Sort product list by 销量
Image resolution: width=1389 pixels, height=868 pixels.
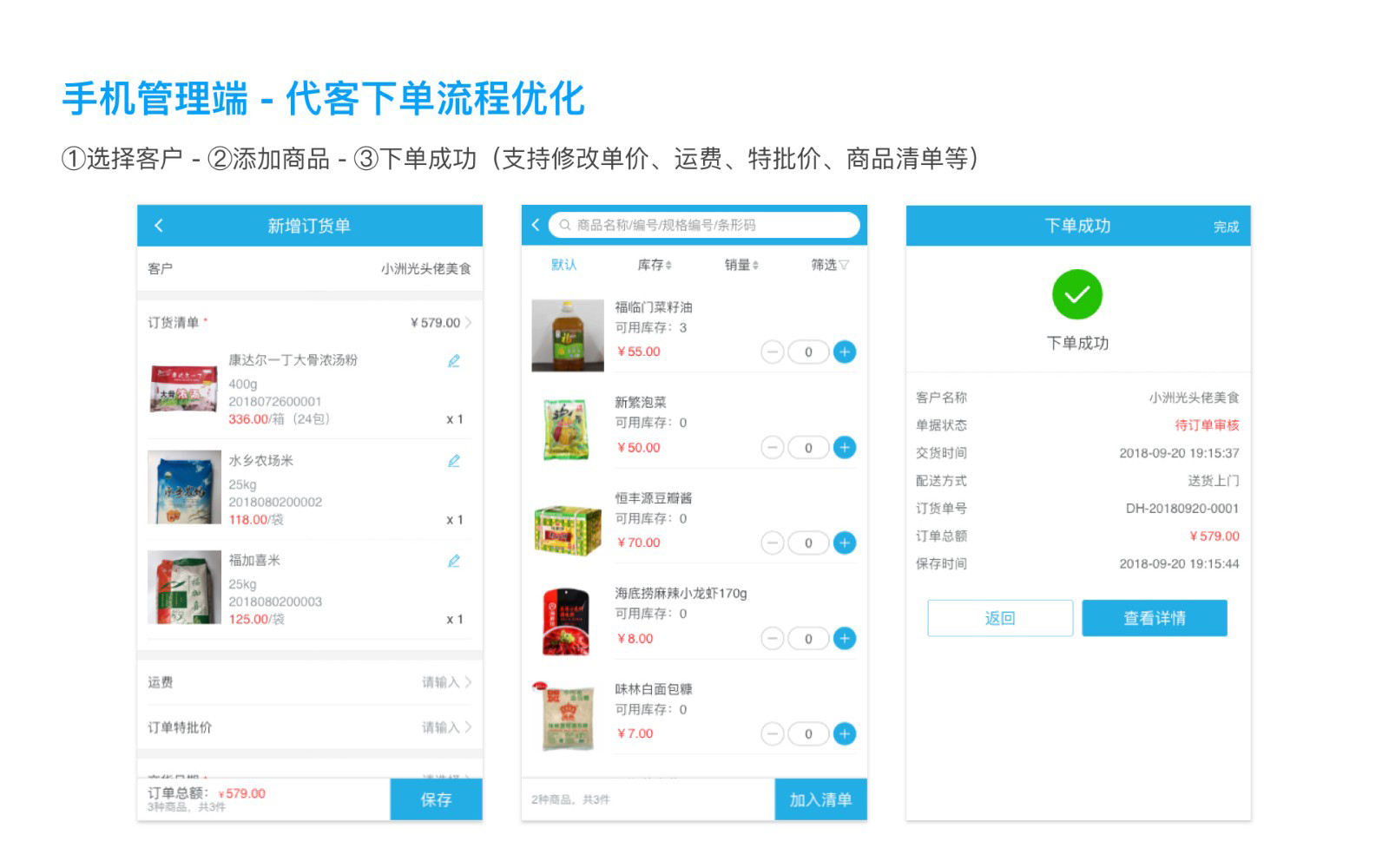pos(741,265)
